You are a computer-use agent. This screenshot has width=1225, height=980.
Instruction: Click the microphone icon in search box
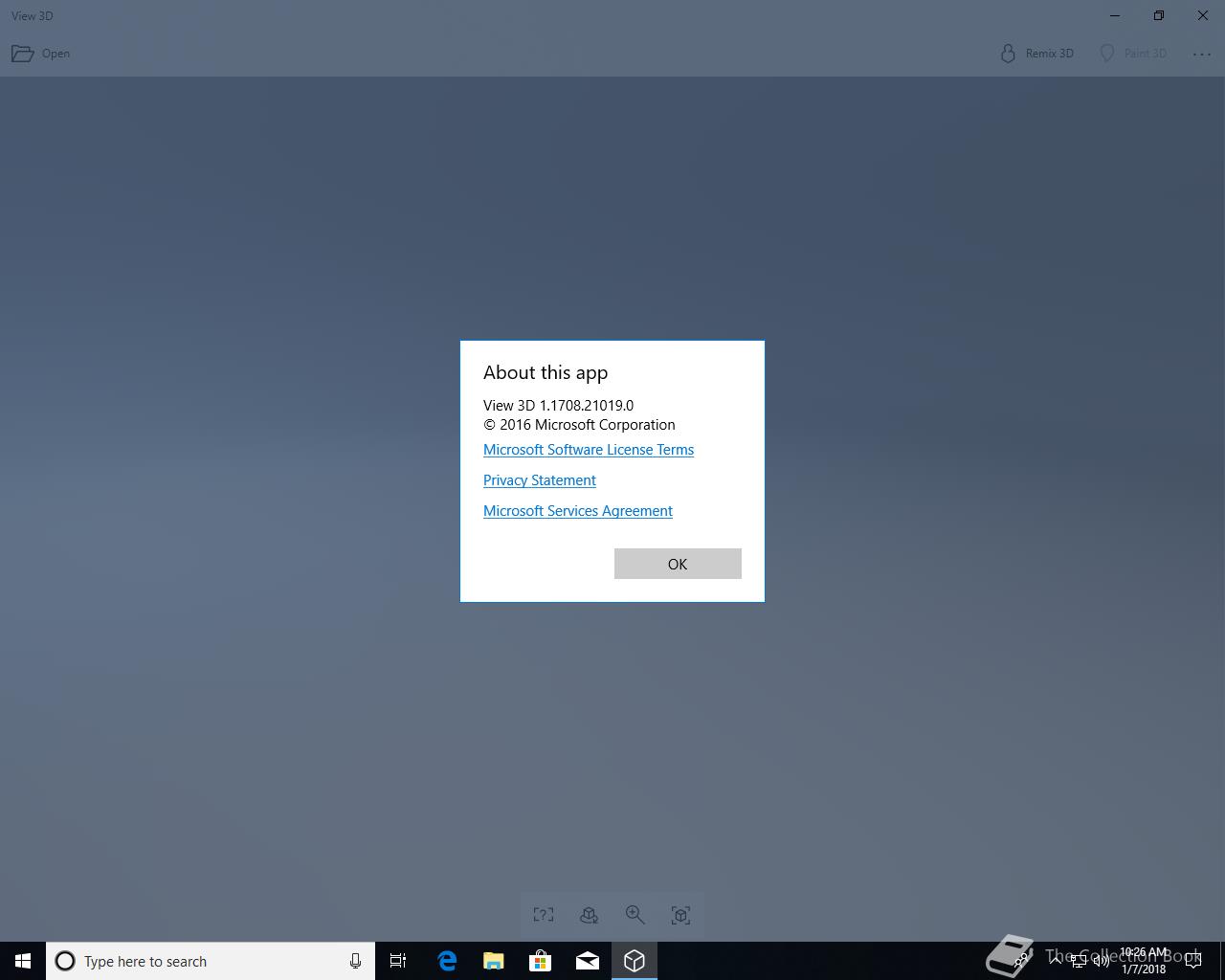pyautogui.click(x=355, y=961)
